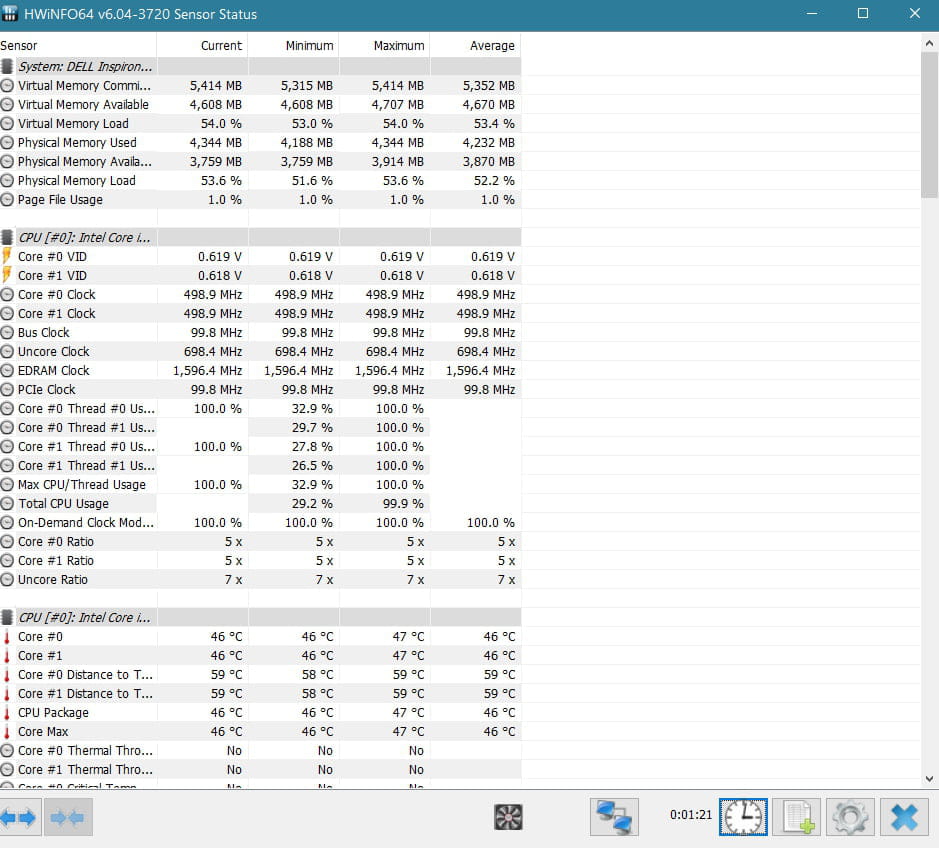Image resolution: width=939 pixels, height=848 pixels.
Task: Click the 5,352 MB average value
Action: coord(489,86)
